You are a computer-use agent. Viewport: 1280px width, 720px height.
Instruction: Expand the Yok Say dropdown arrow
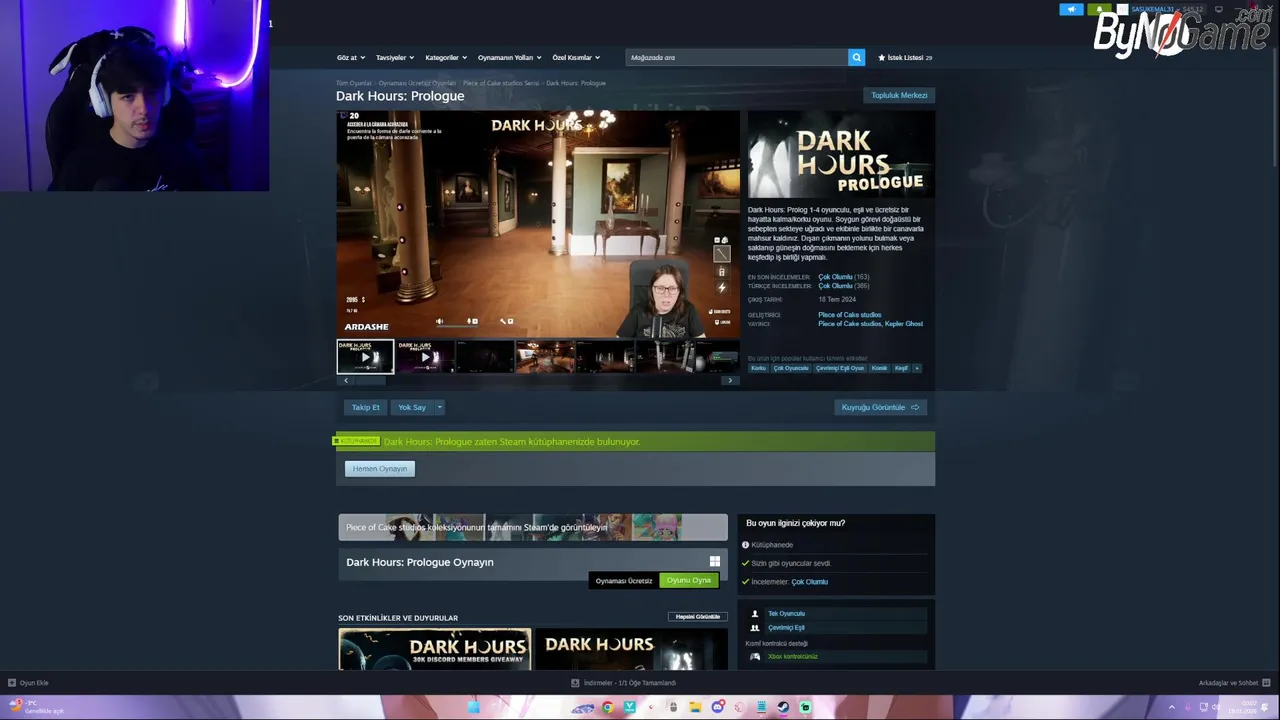click(x=439, y=407)
